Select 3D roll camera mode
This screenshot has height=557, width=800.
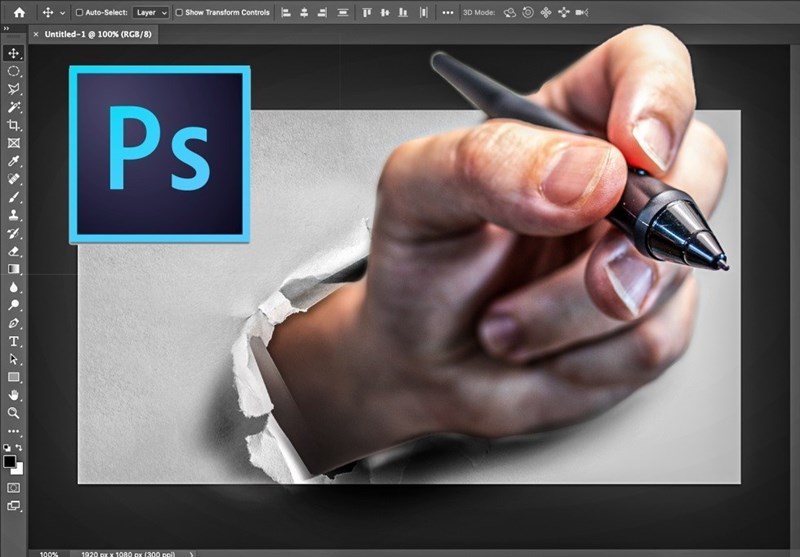pos(528,13)
